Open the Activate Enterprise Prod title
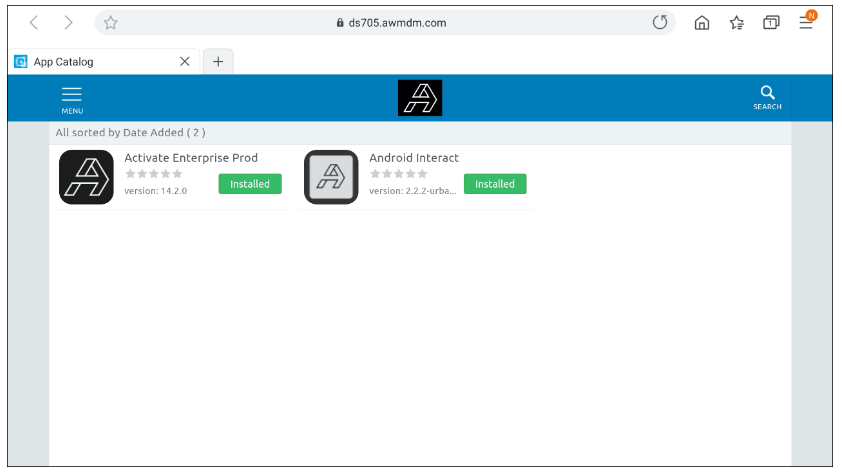The image size is (842, 473). 191,158
